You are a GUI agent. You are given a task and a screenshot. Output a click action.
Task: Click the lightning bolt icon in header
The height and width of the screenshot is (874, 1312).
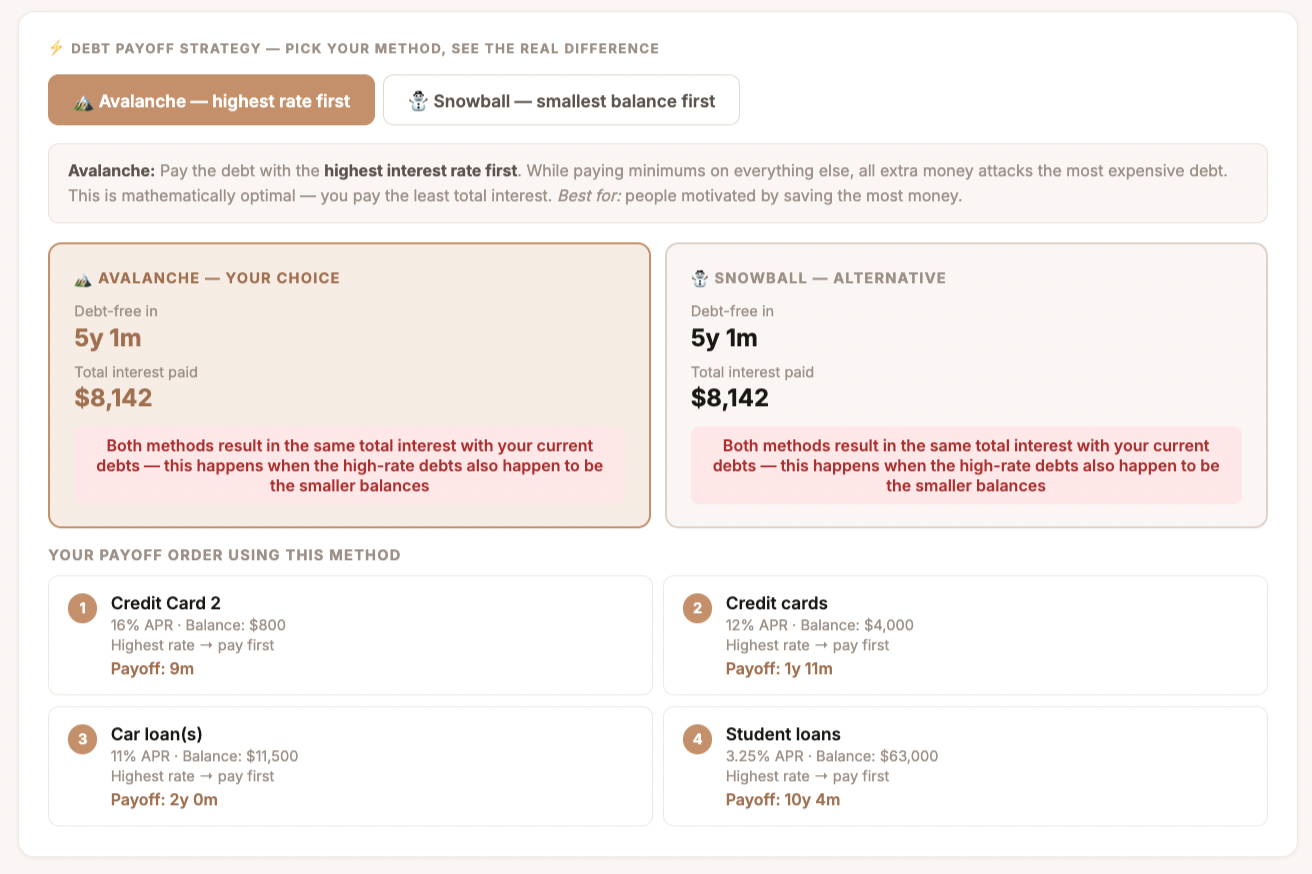[56, 48]
